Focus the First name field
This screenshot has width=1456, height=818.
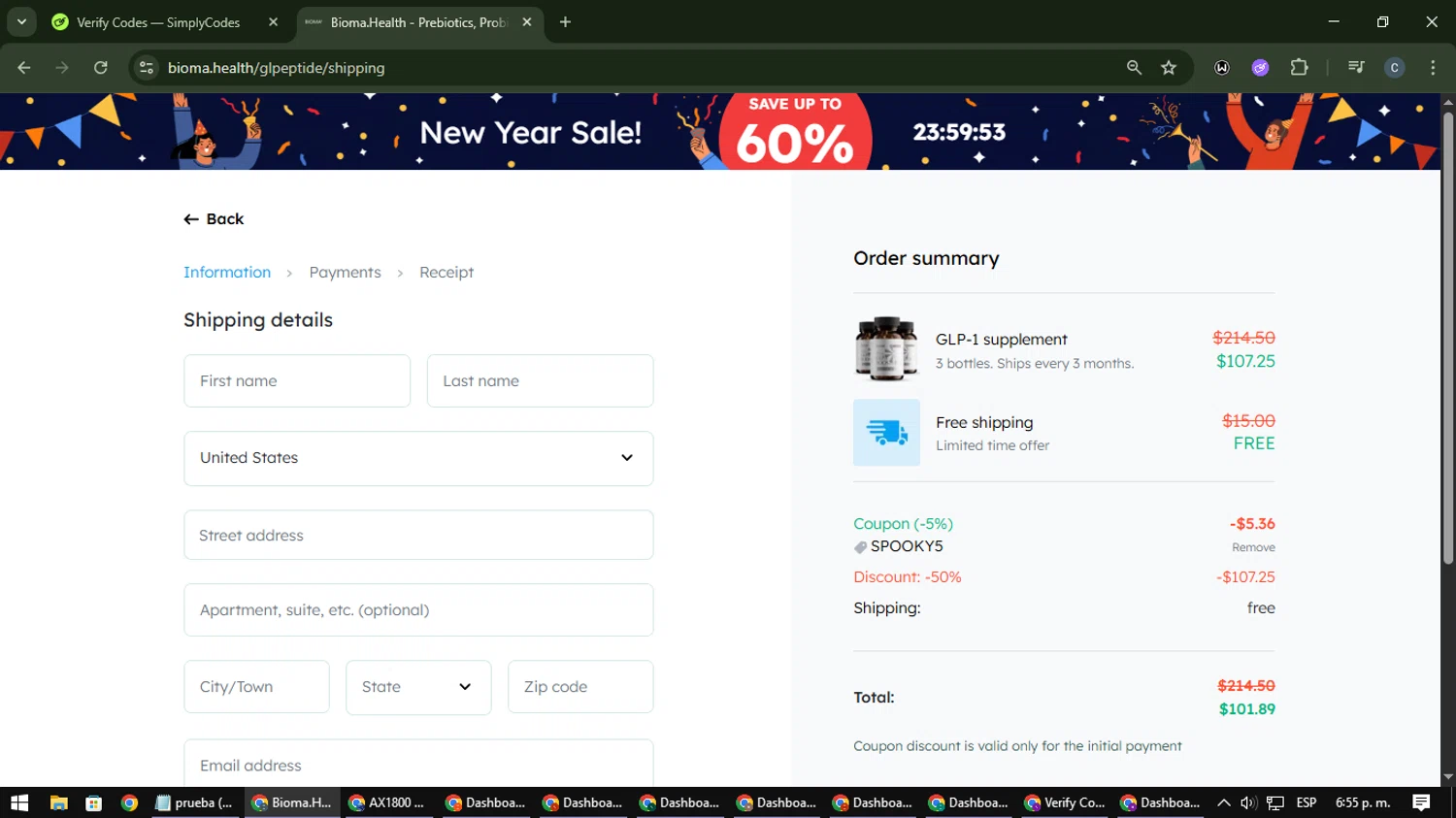click(x=297, y=380)
